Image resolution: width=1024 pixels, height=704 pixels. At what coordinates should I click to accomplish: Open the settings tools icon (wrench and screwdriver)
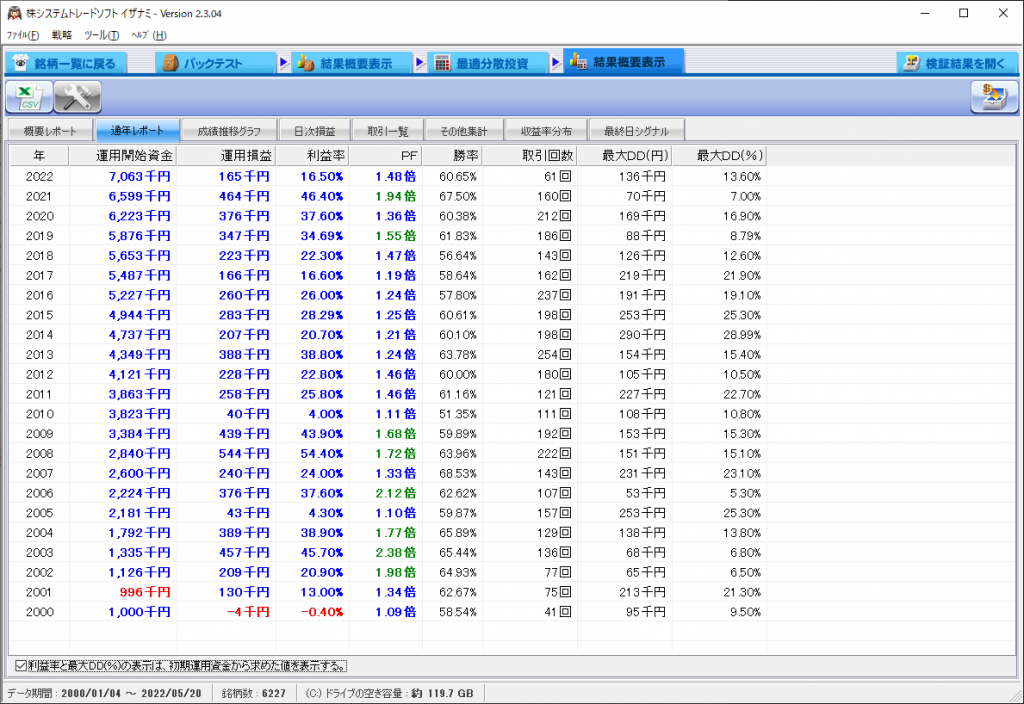tap(77, 98)
